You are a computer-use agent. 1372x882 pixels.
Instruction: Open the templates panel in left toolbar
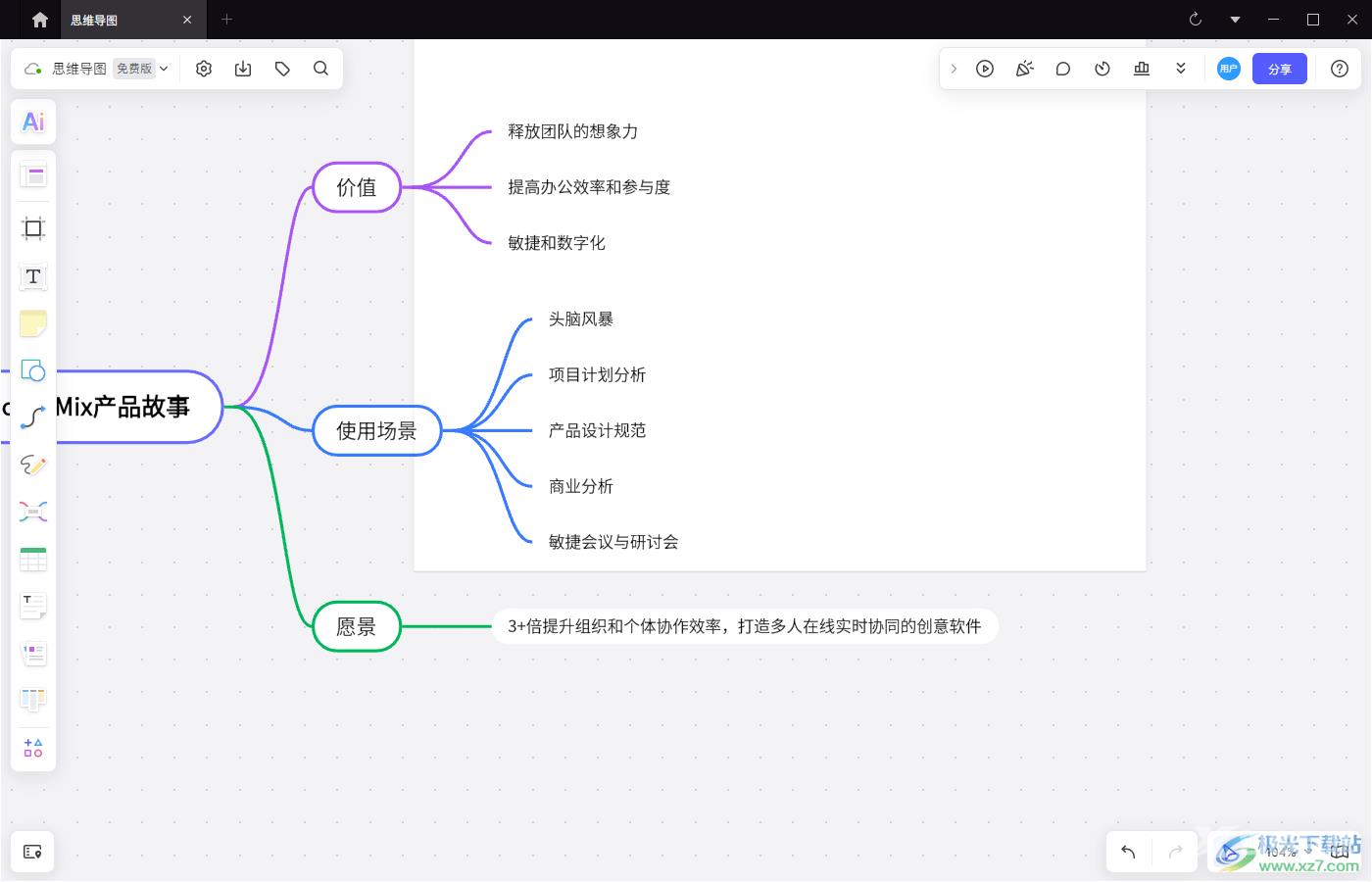click(x=33, y=176)
